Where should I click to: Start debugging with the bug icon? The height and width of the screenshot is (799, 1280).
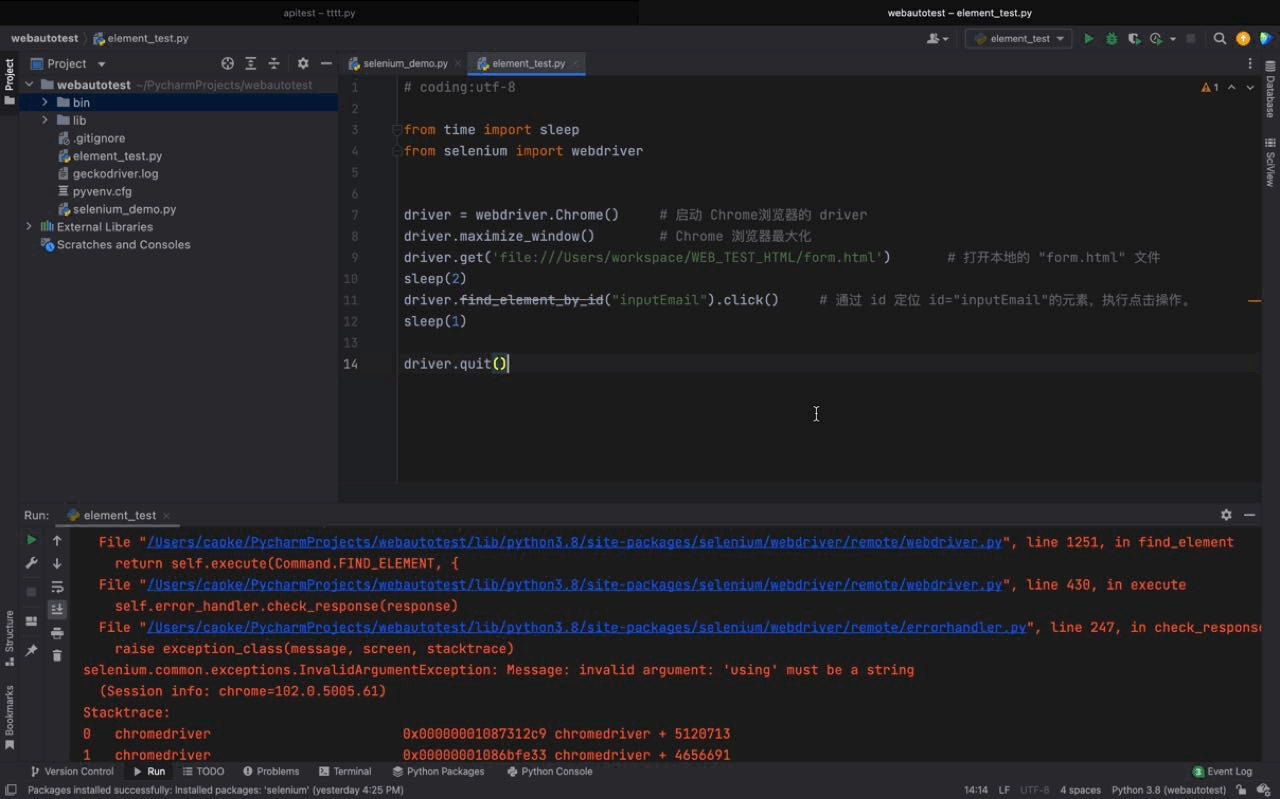(1112, 39)
